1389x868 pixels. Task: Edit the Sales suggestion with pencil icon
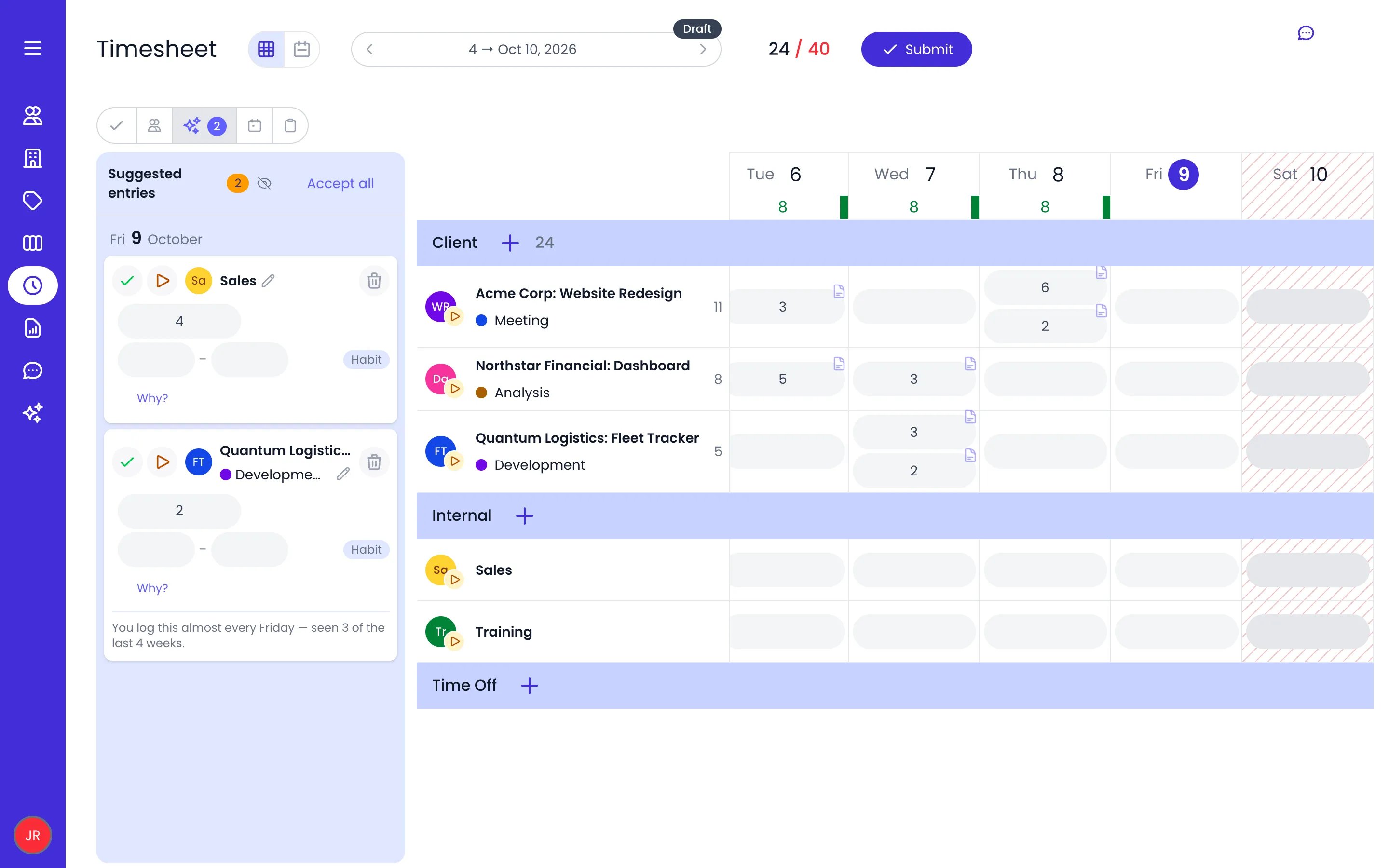coord(268,281)
